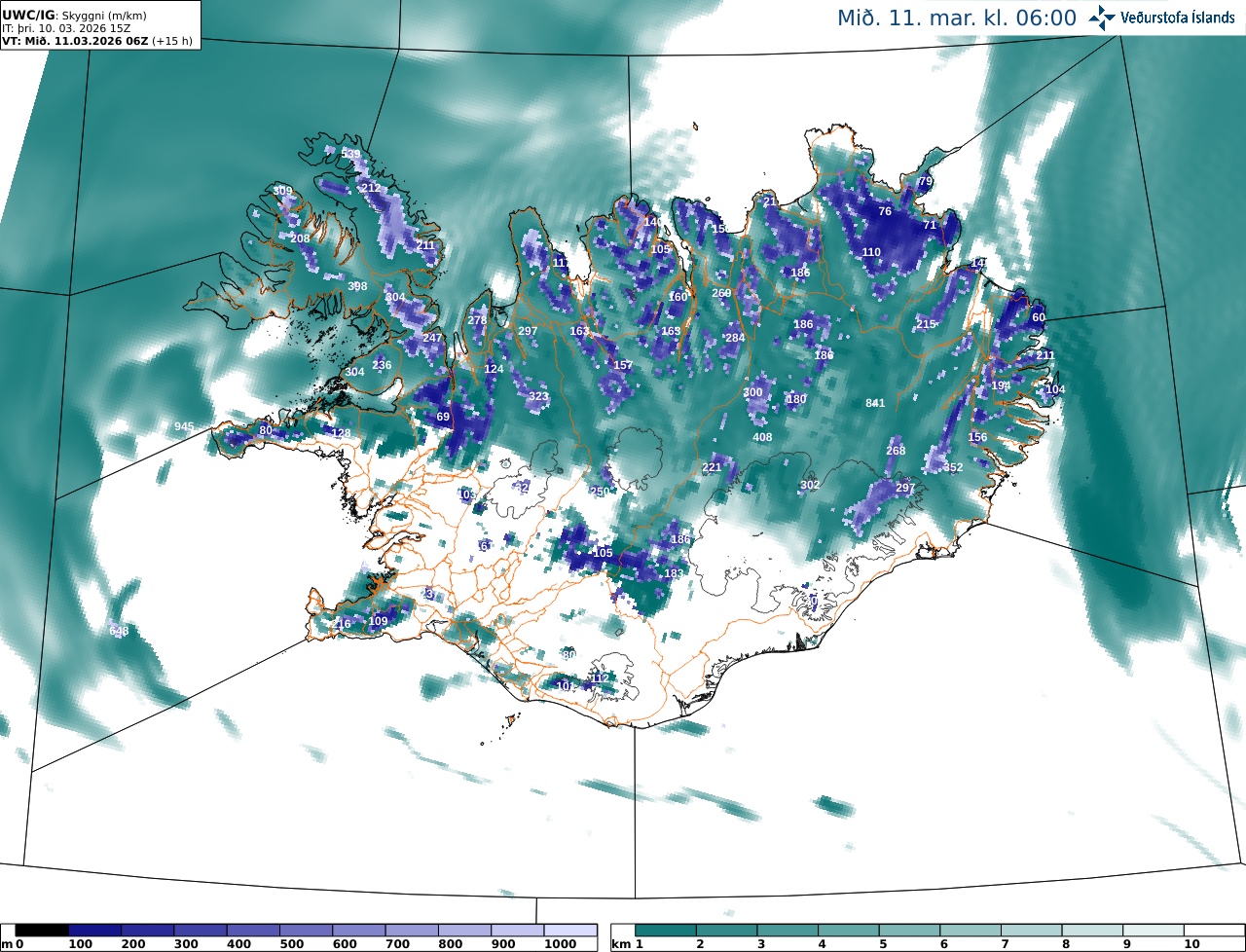Screen dimensions: 1246x952
Task: Click the visibility value 247 on the map
Action: pyautogui.click(x=432, y=338)
